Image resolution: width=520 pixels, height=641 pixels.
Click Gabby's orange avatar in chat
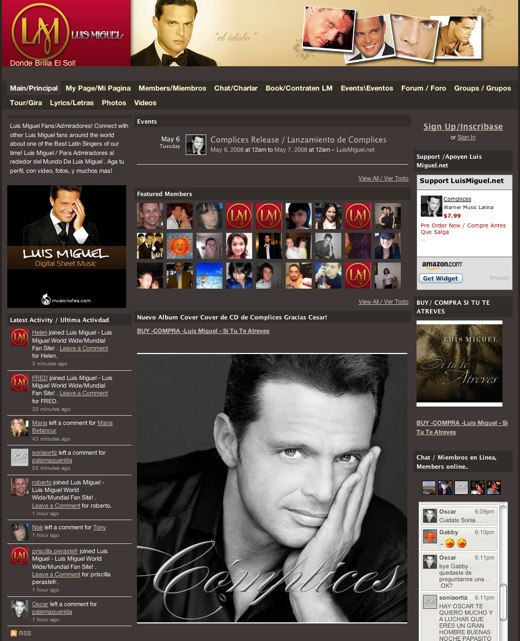click(430, 537)
